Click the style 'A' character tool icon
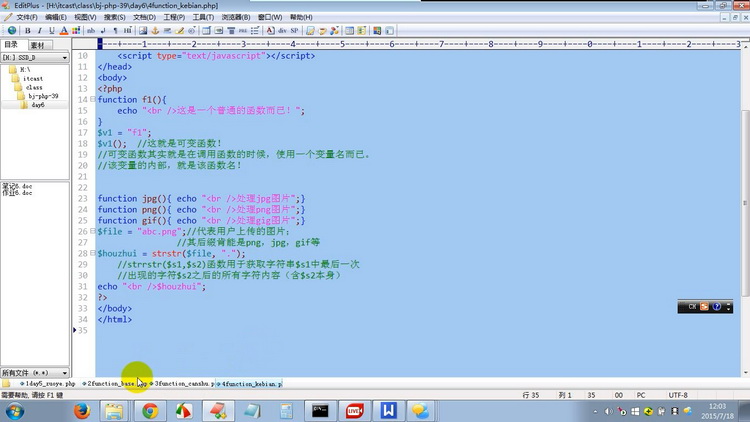Screen dimensions: 750x422 coord(270,31)
